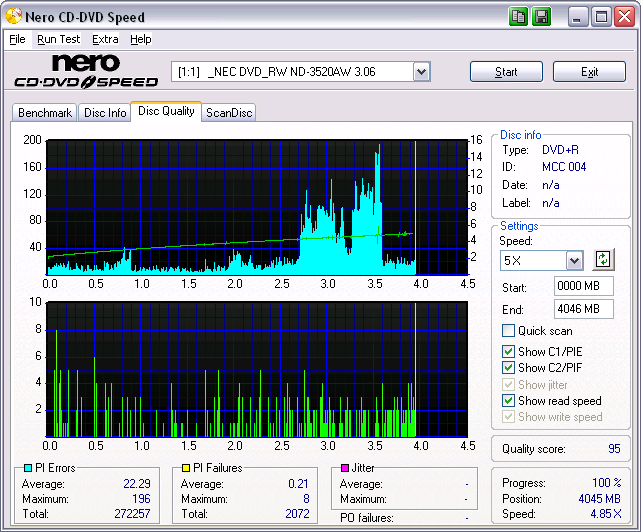Viewport: 641px width, 532px height.
Task: Open the Run Test menu
Action: coord(58,39)
